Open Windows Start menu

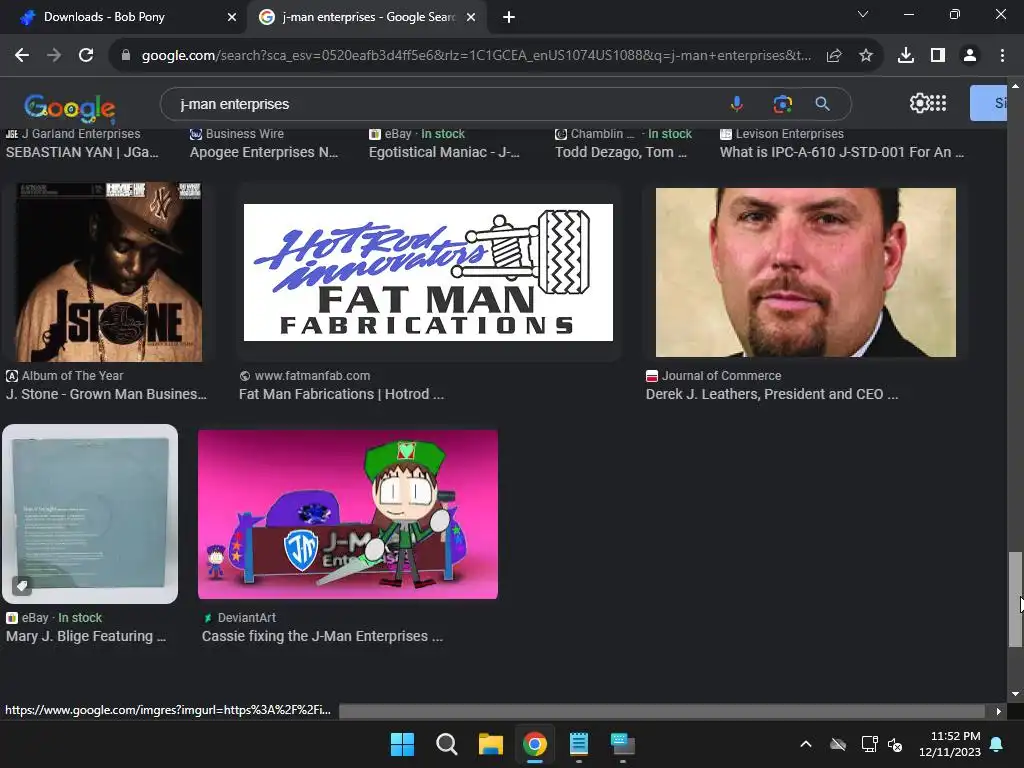point(402,744)
